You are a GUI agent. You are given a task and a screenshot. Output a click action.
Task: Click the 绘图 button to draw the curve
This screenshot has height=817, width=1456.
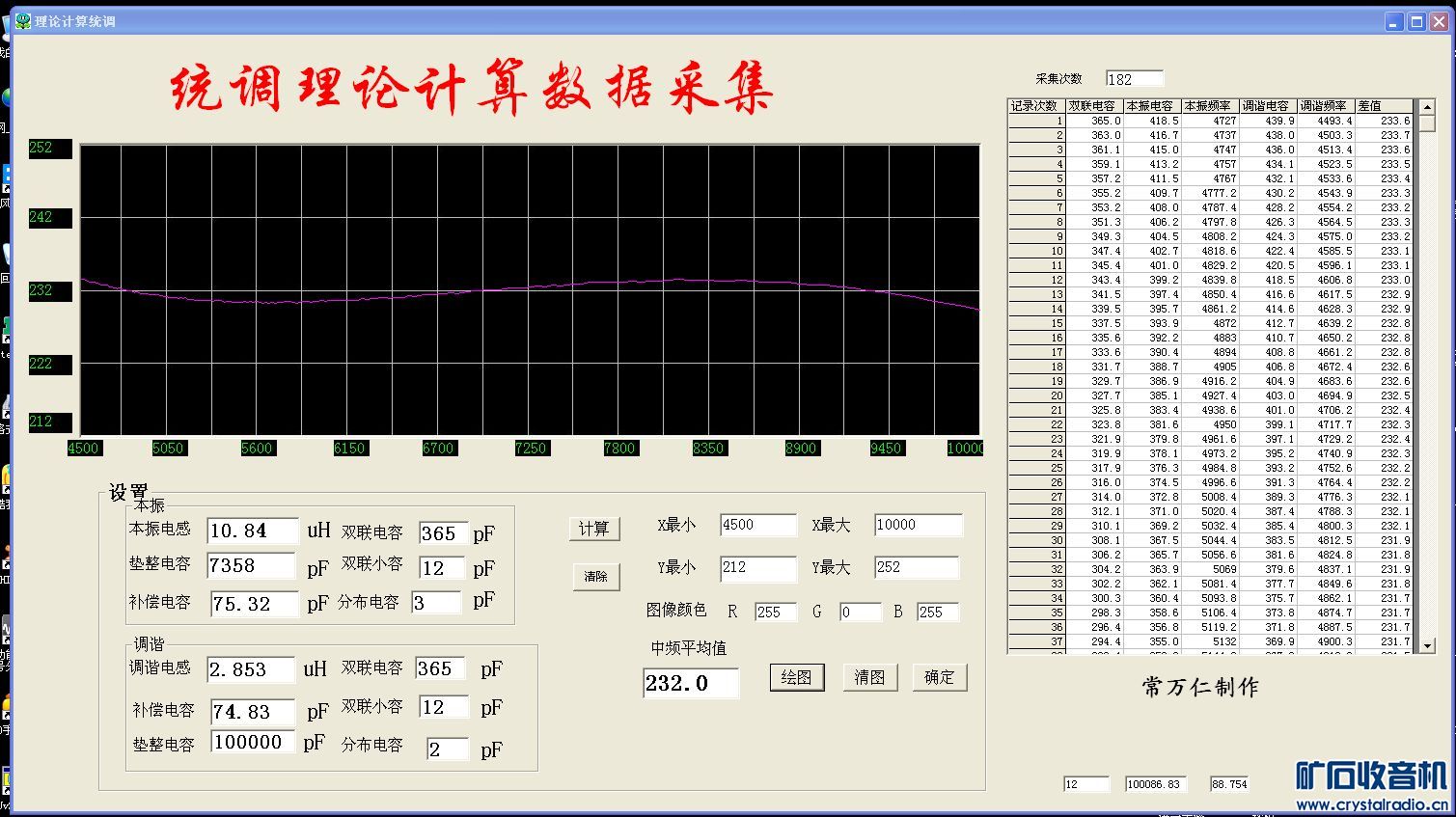tap(796, 677)
